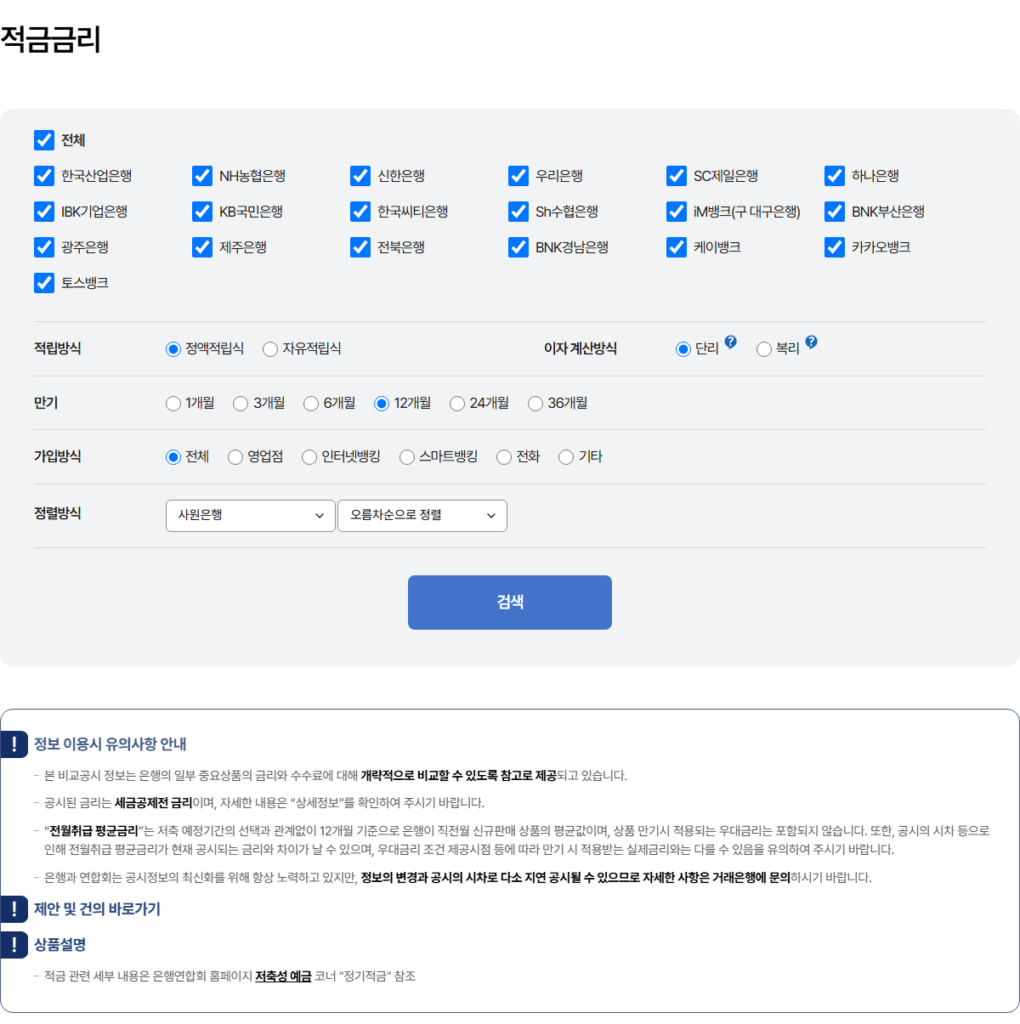Select 6개월 maturity option
The image size is (1020, 1024).
pyautogui.click(x=311, y=404)
